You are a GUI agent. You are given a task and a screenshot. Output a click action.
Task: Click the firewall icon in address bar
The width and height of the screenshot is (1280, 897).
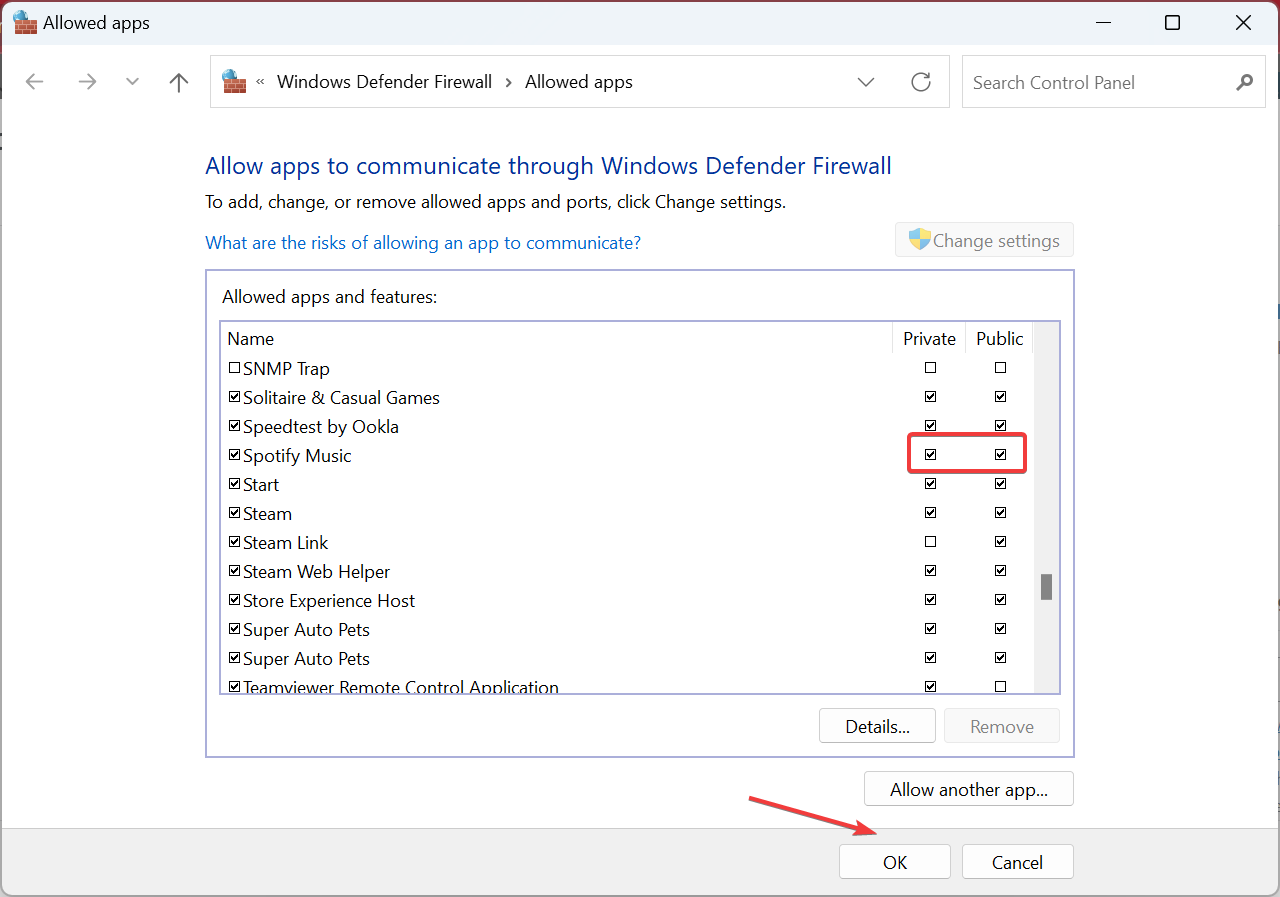(234, 81)
